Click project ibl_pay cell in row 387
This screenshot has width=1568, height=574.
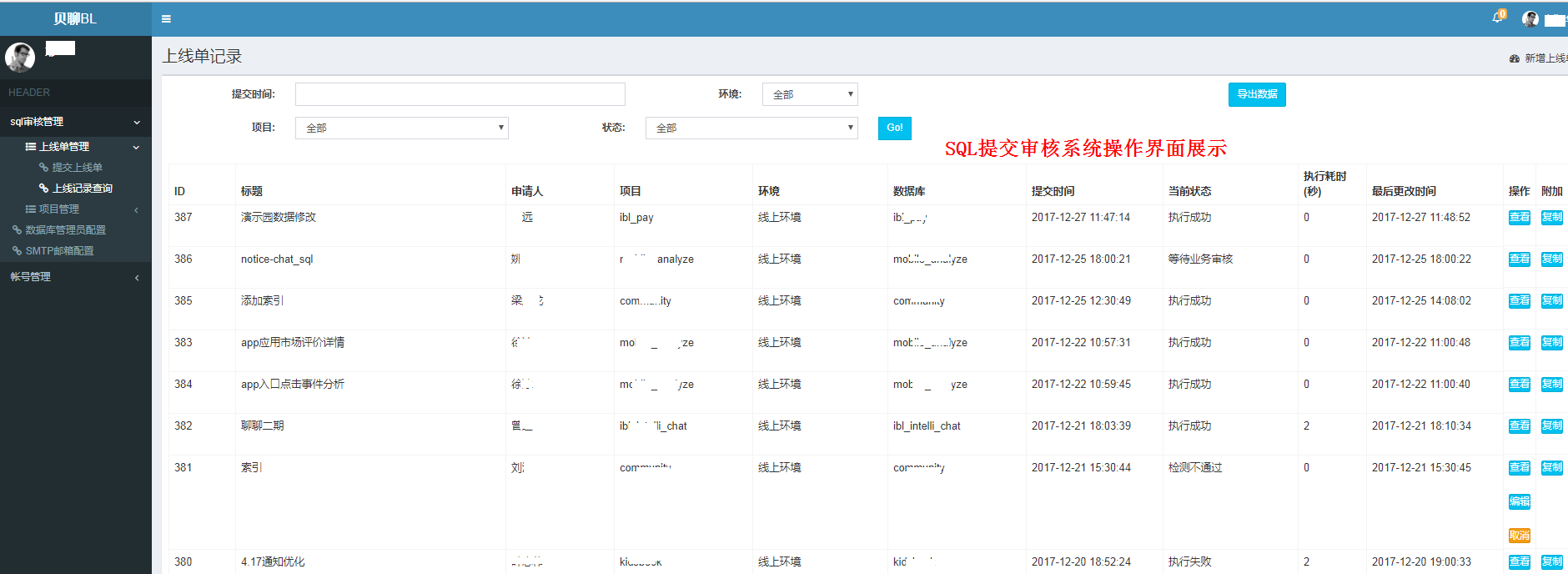coord(636,218)
